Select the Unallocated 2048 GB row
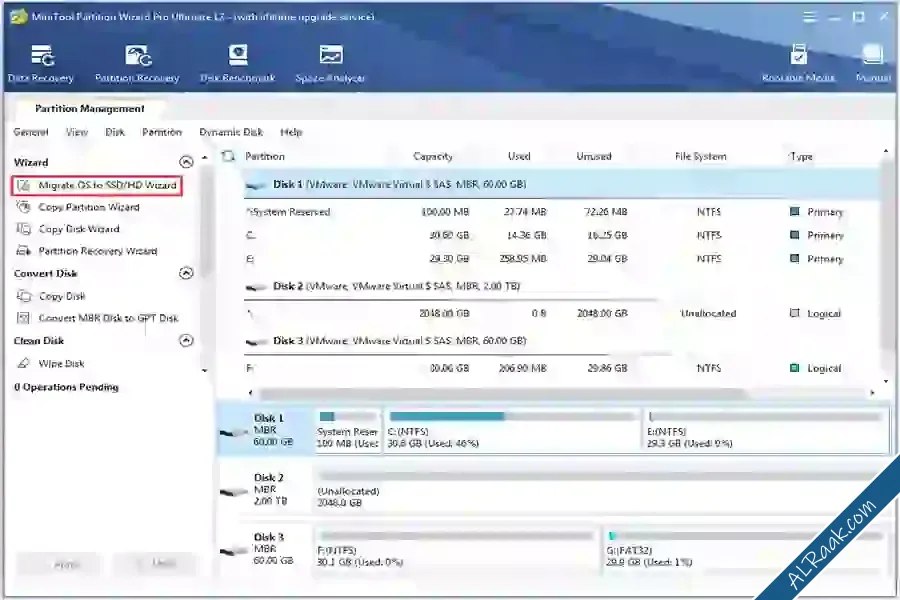This screenshot has height=600, width=900. 561,313
